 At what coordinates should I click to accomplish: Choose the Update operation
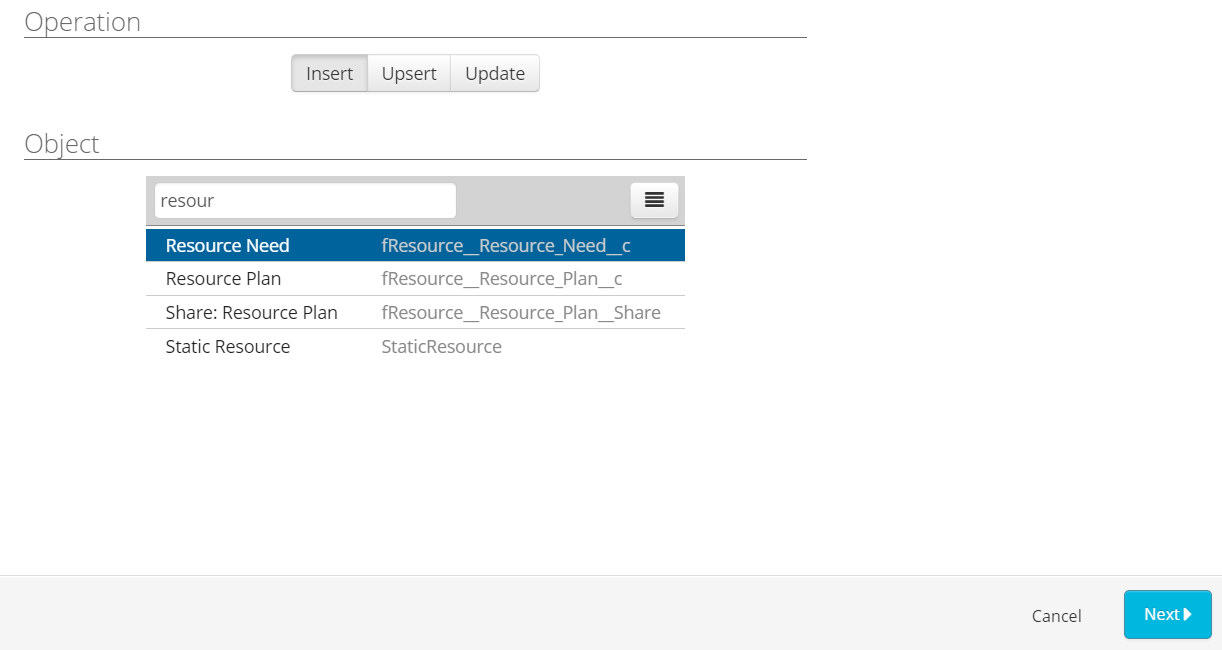click(495, 74)
